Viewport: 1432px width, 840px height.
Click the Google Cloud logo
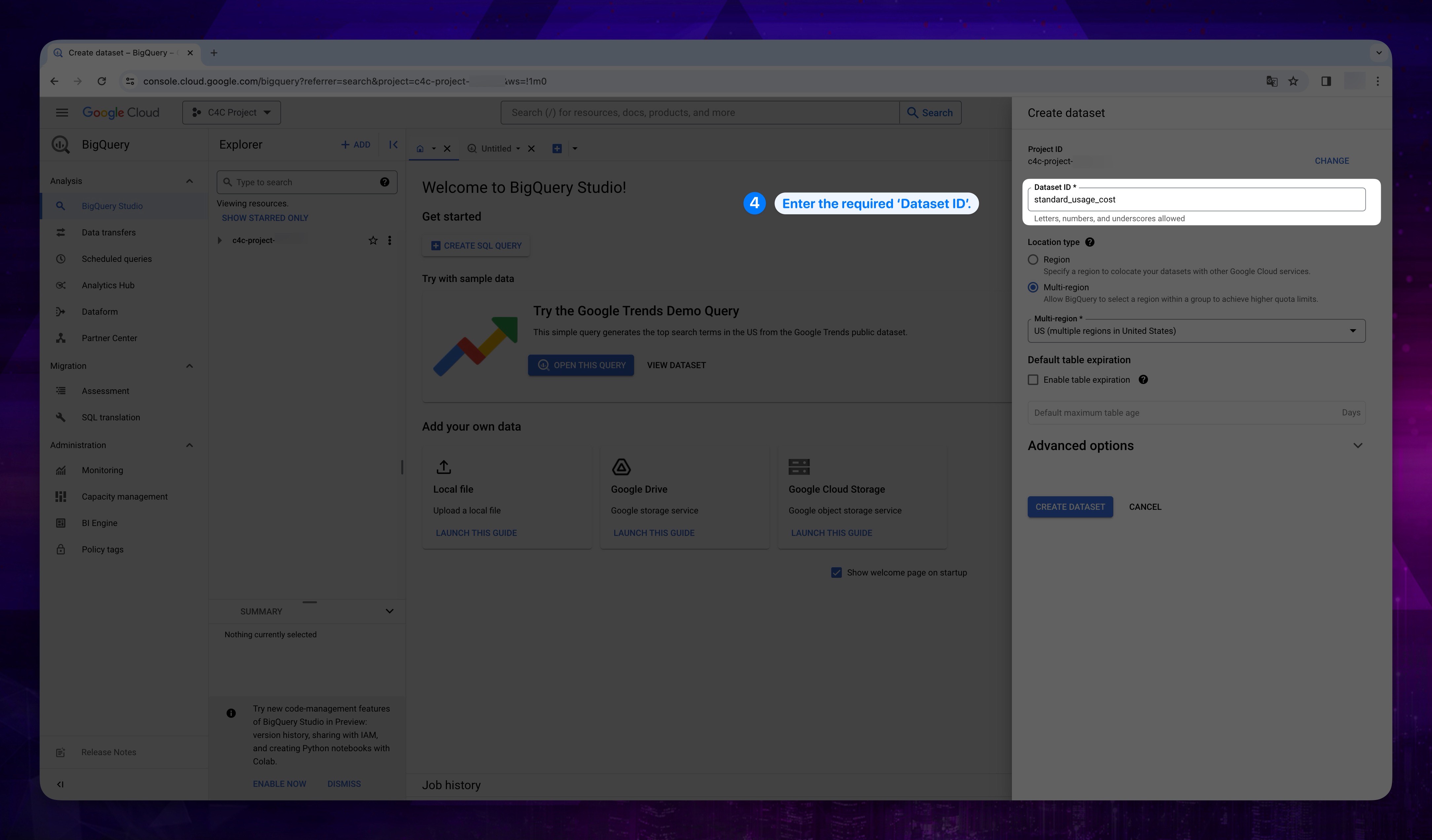coord(121,113)
